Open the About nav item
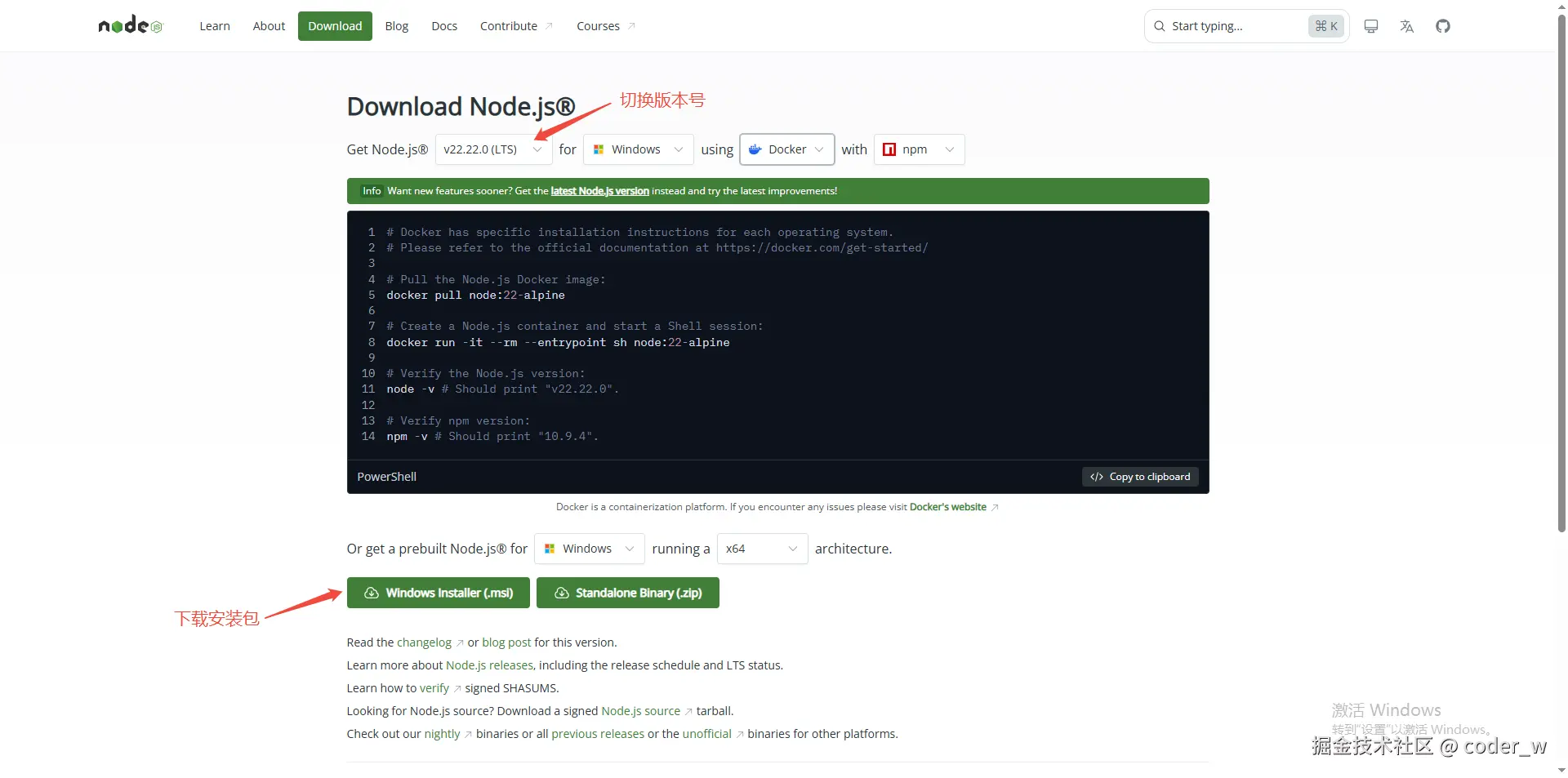1568x778 pixels. (269, 26)
